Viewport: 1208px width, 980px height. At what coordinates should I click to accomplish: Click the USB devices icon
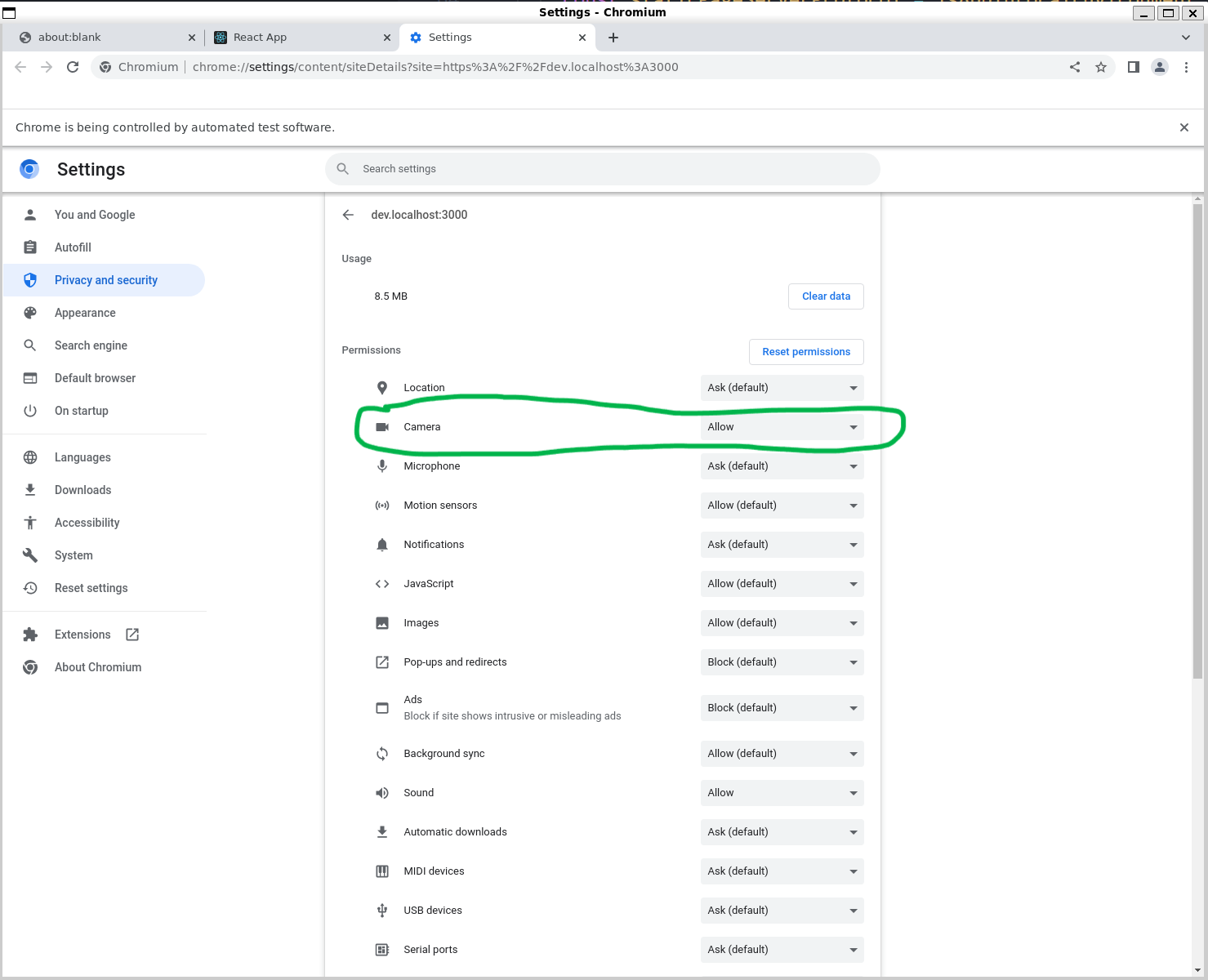click(x=382, y=911)
